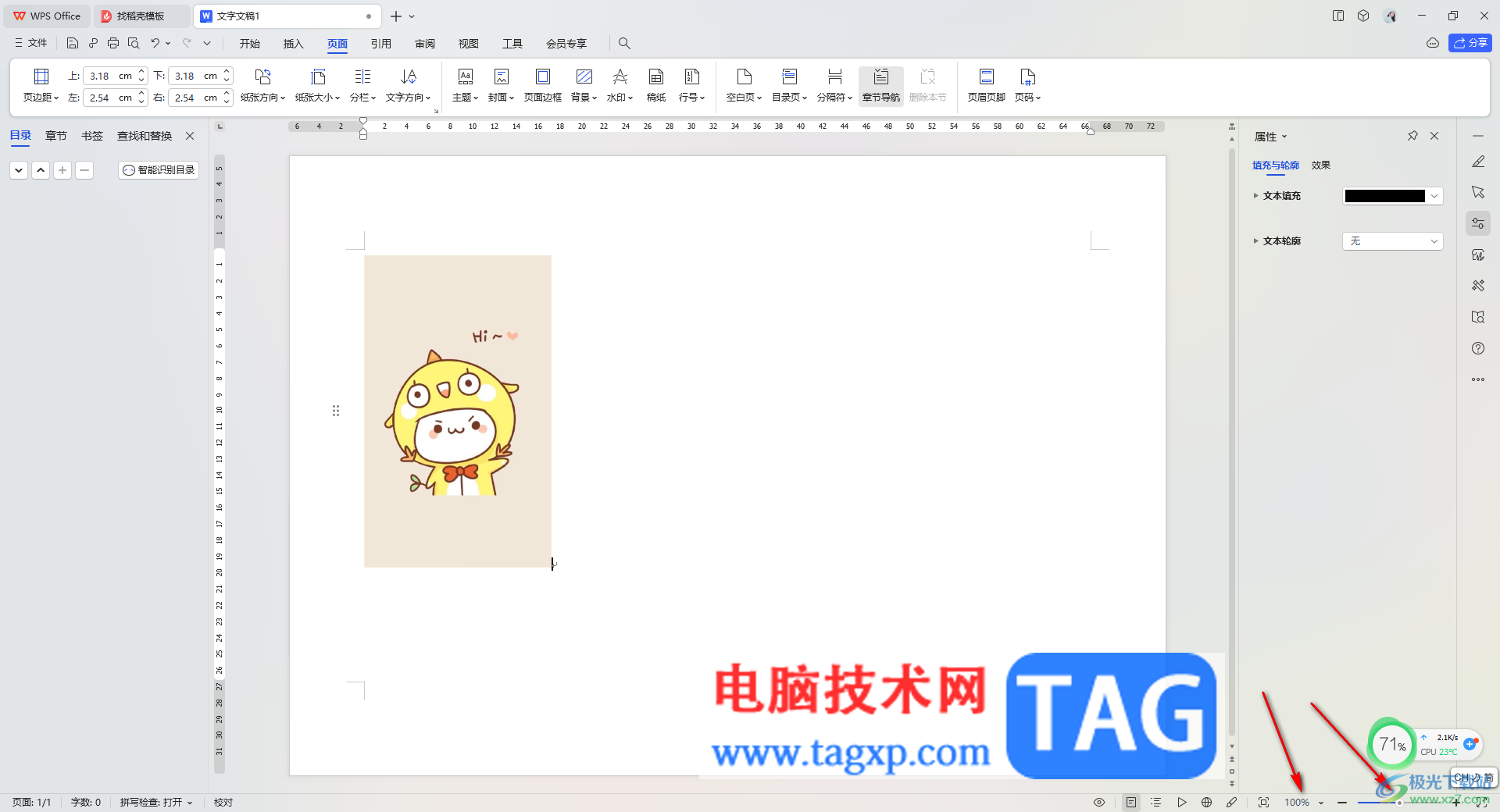
Task: Click the print icon in quick access bar
Action: click(x=113, y=44)
